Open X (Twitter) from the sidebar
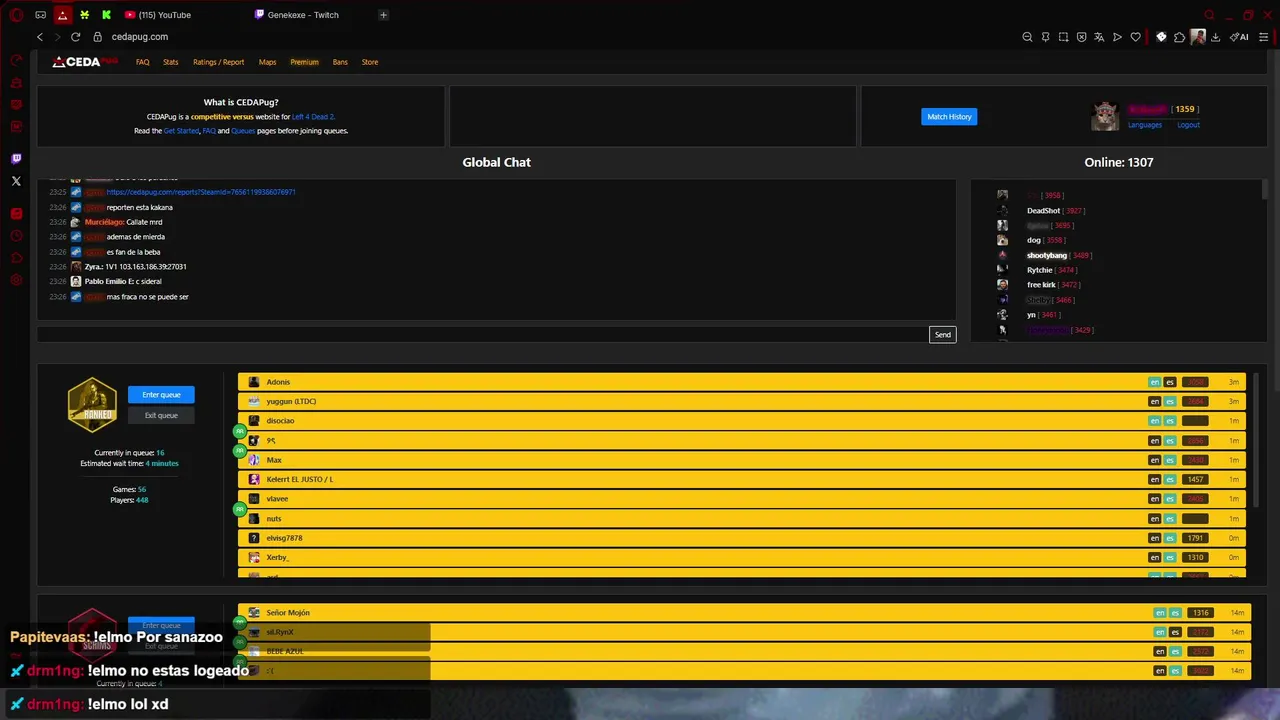 tap(16, 181)
